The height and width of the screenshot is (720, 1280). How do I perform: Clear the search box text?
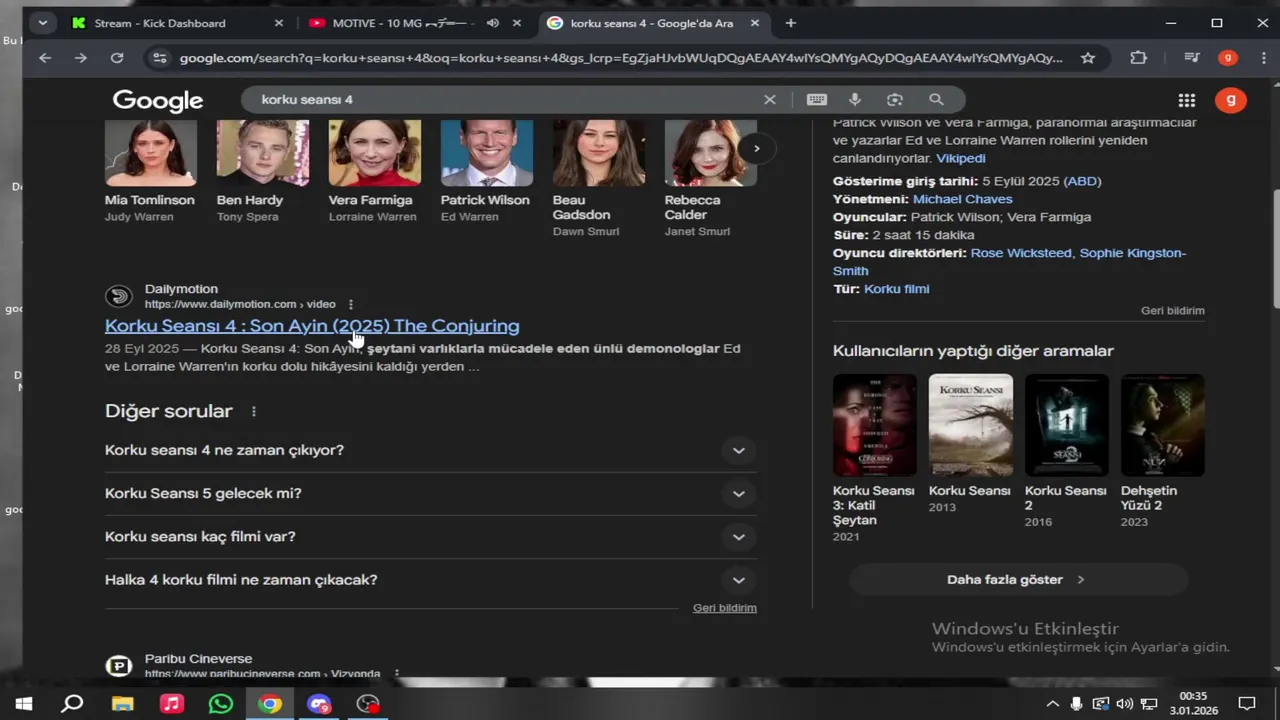click(770, 100)
